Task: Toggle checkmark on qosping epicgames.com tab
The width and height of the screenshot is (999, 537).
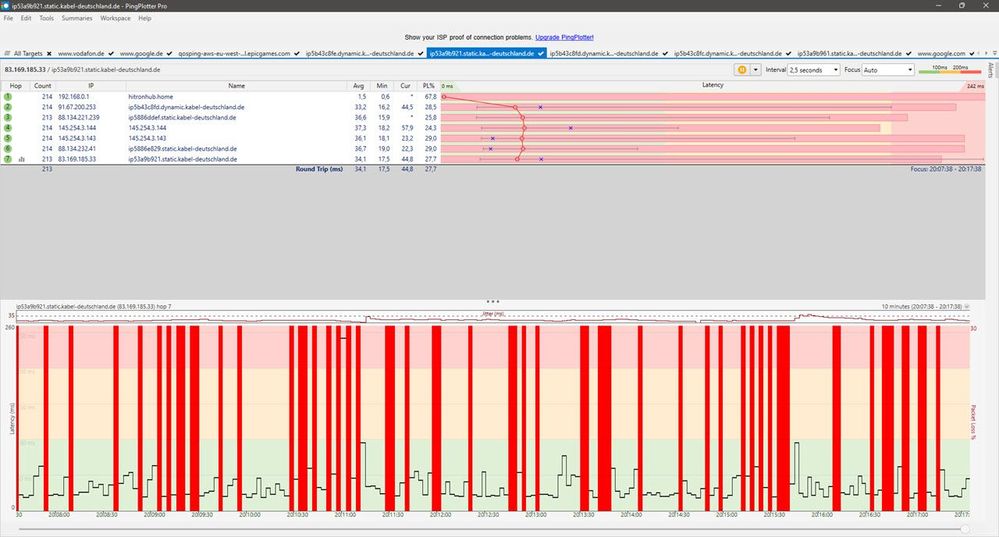Action: tap(298, 53)
